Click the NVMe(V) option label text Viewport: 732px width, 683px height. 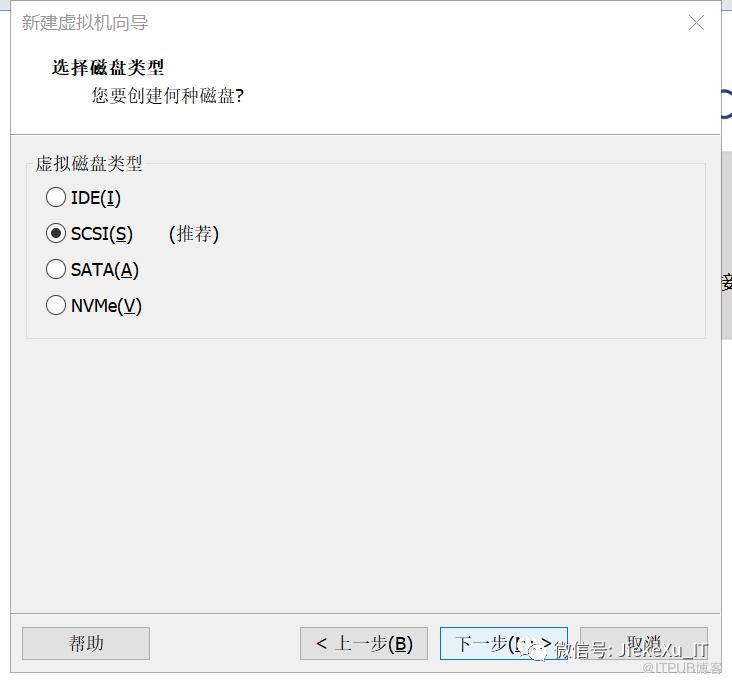[x=106, y=305]
